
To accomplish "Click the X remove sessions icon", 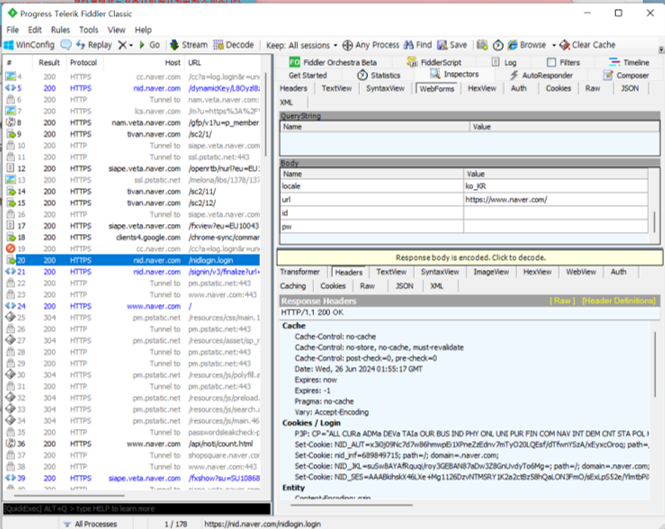I will [x=122, y=45].
